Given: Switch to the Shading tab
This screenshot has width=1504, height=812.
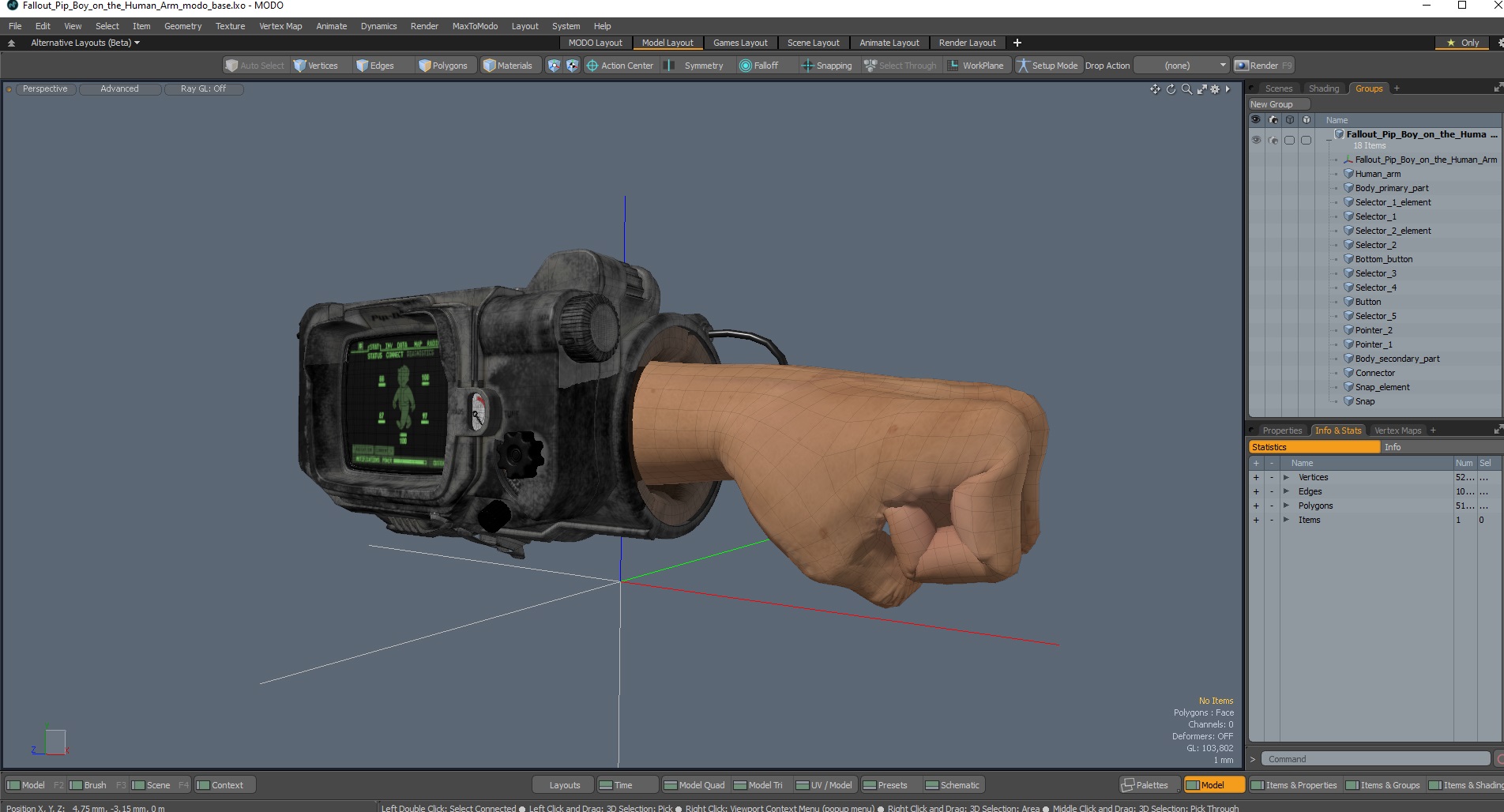Looking at the screenshot, I should (x=1324, y=88).
